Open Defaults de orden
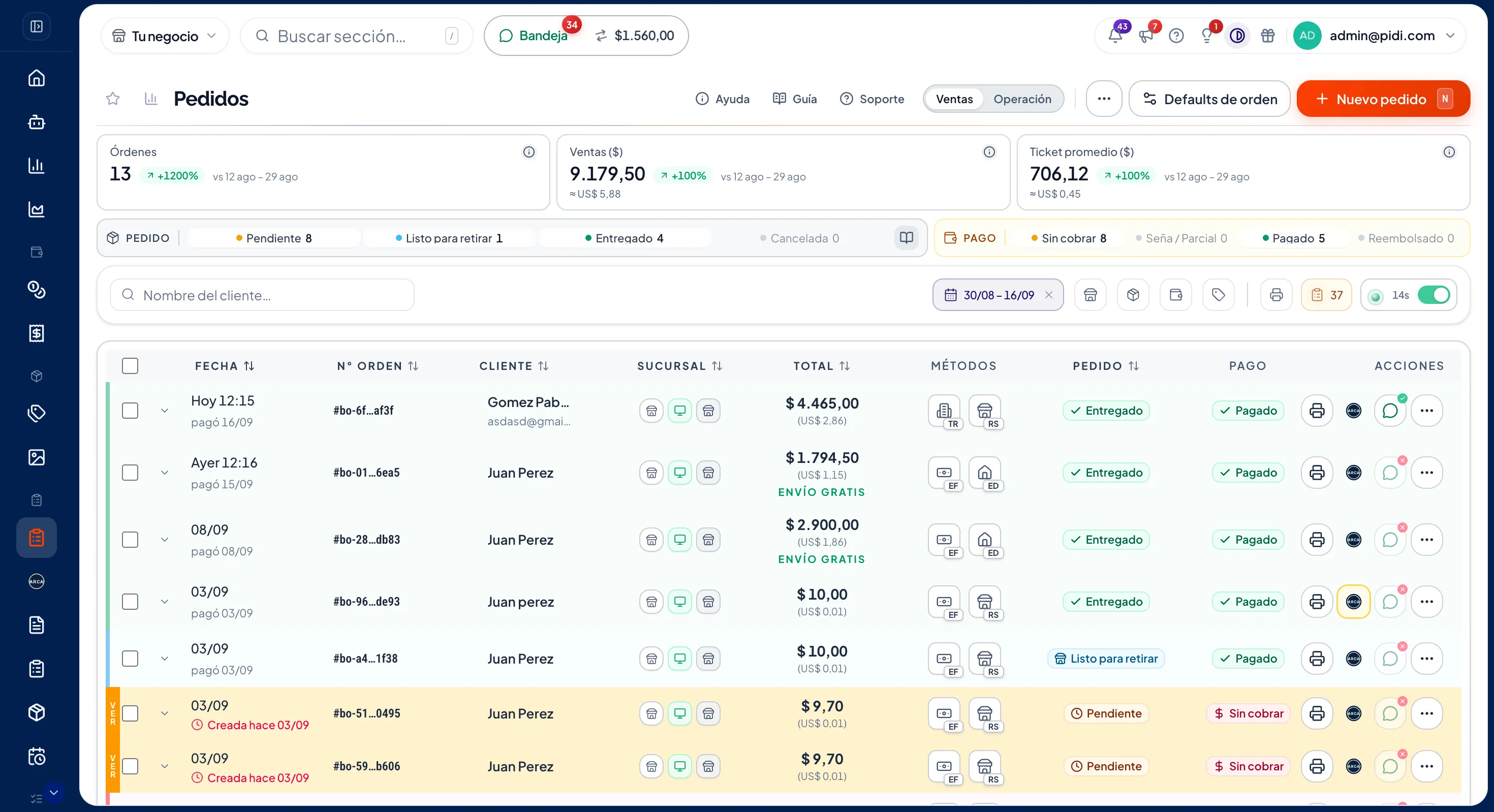 tap(1209, 99)
